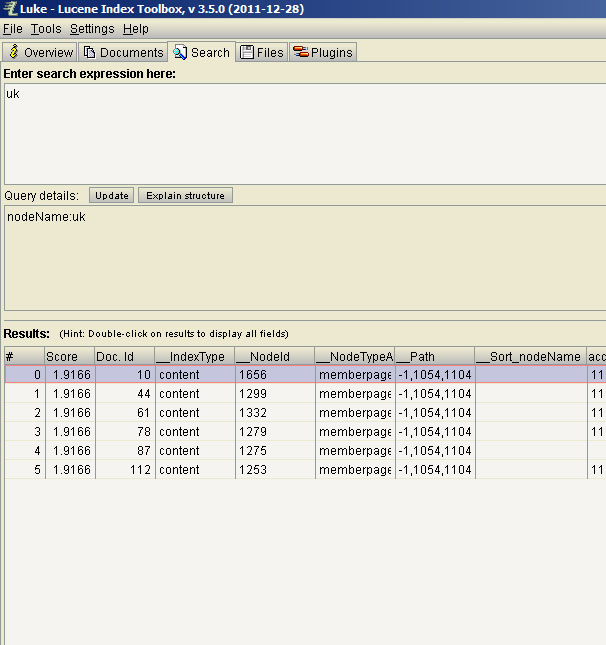Click the Explain structure button
The height and width of the screenshot is (645, 606).
(x=185, y=195)
